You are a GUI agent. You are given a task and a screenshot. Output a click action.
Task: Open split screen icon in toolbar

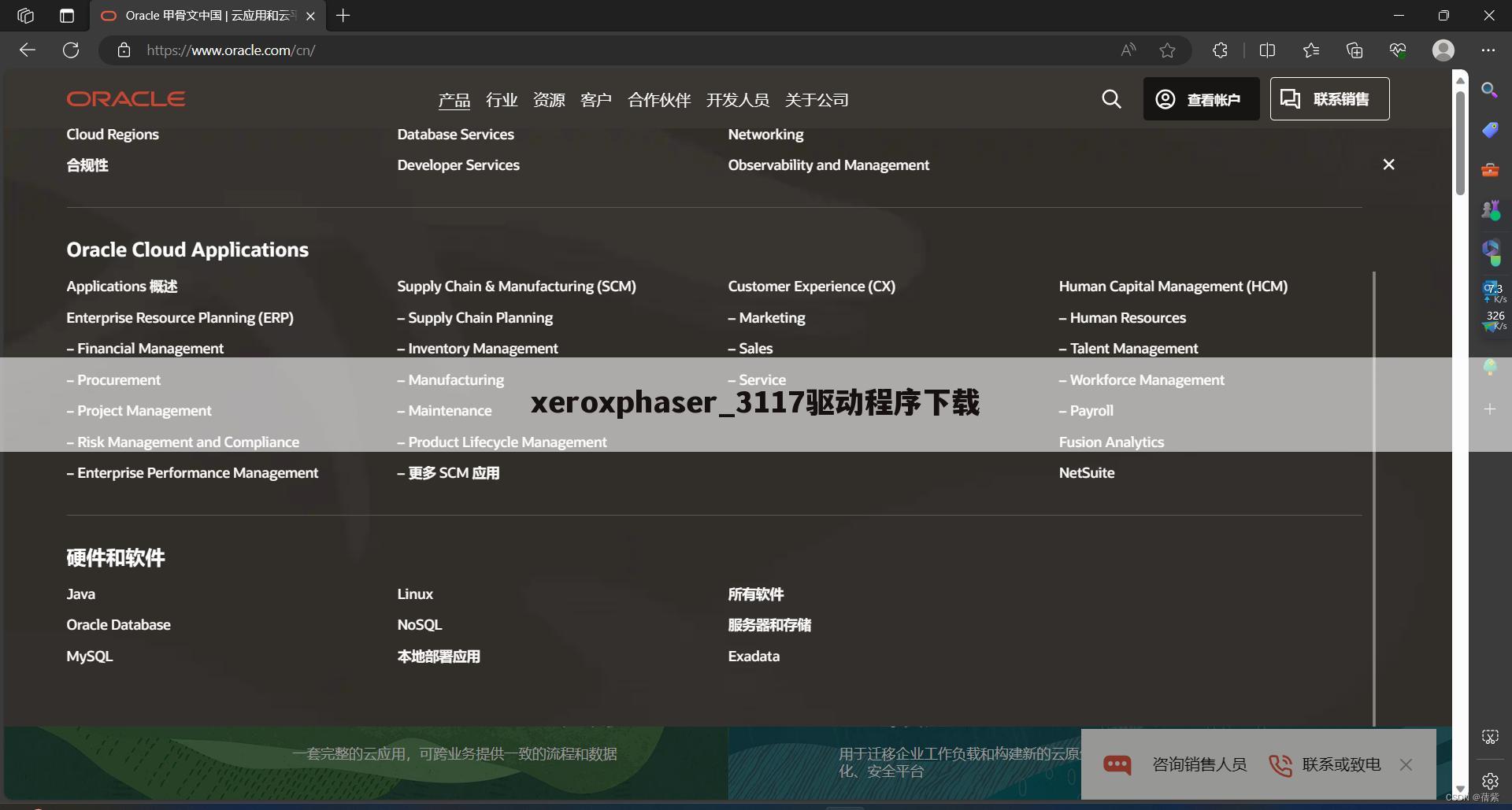click(x=1267, y=50)
